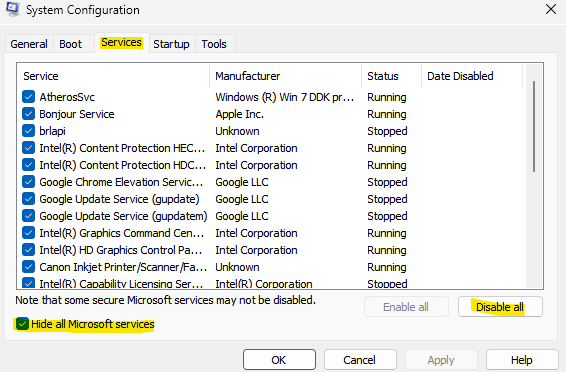Toggle Google Update Service (gupdate) checkbox
This screenshot has width=566, height=372.
click(28, 199)
